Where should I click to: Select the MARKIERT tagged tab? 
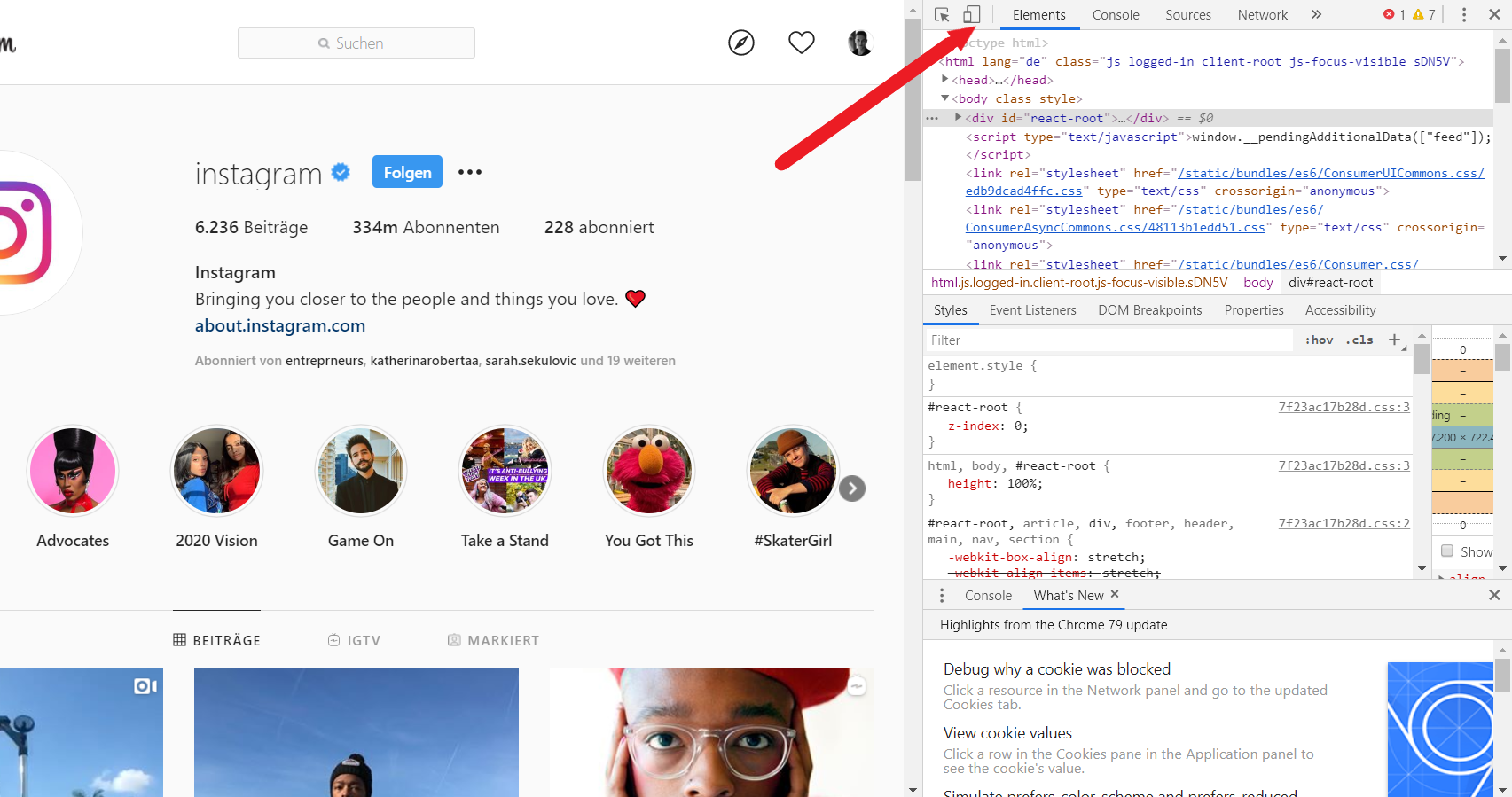(x=493, y=640)
